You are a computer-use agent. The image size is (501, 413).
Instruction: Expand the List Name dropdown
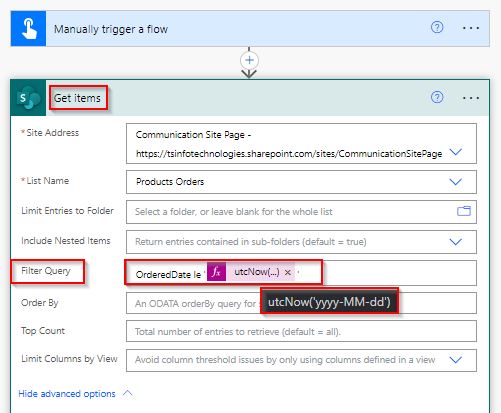point(456,182)
